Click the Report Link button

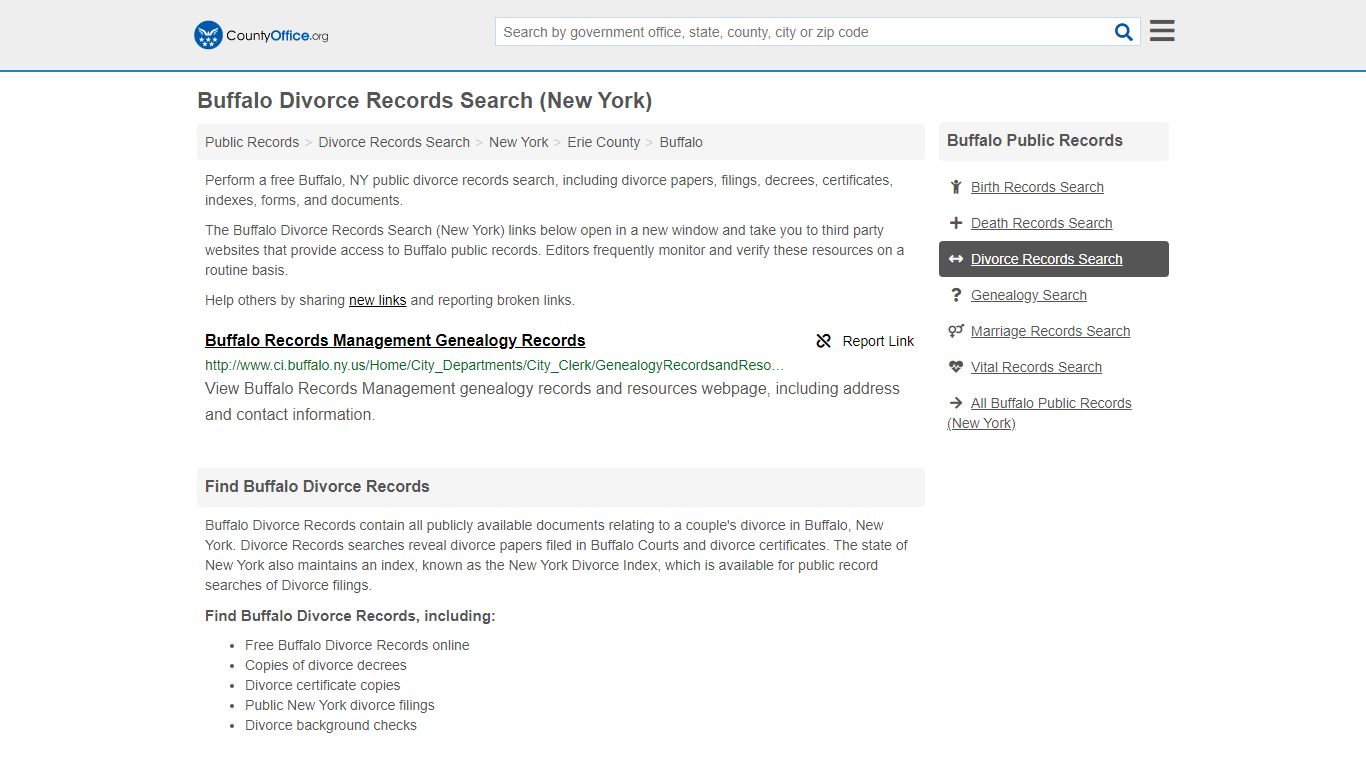pyautogui.click(x=865, y=341)
